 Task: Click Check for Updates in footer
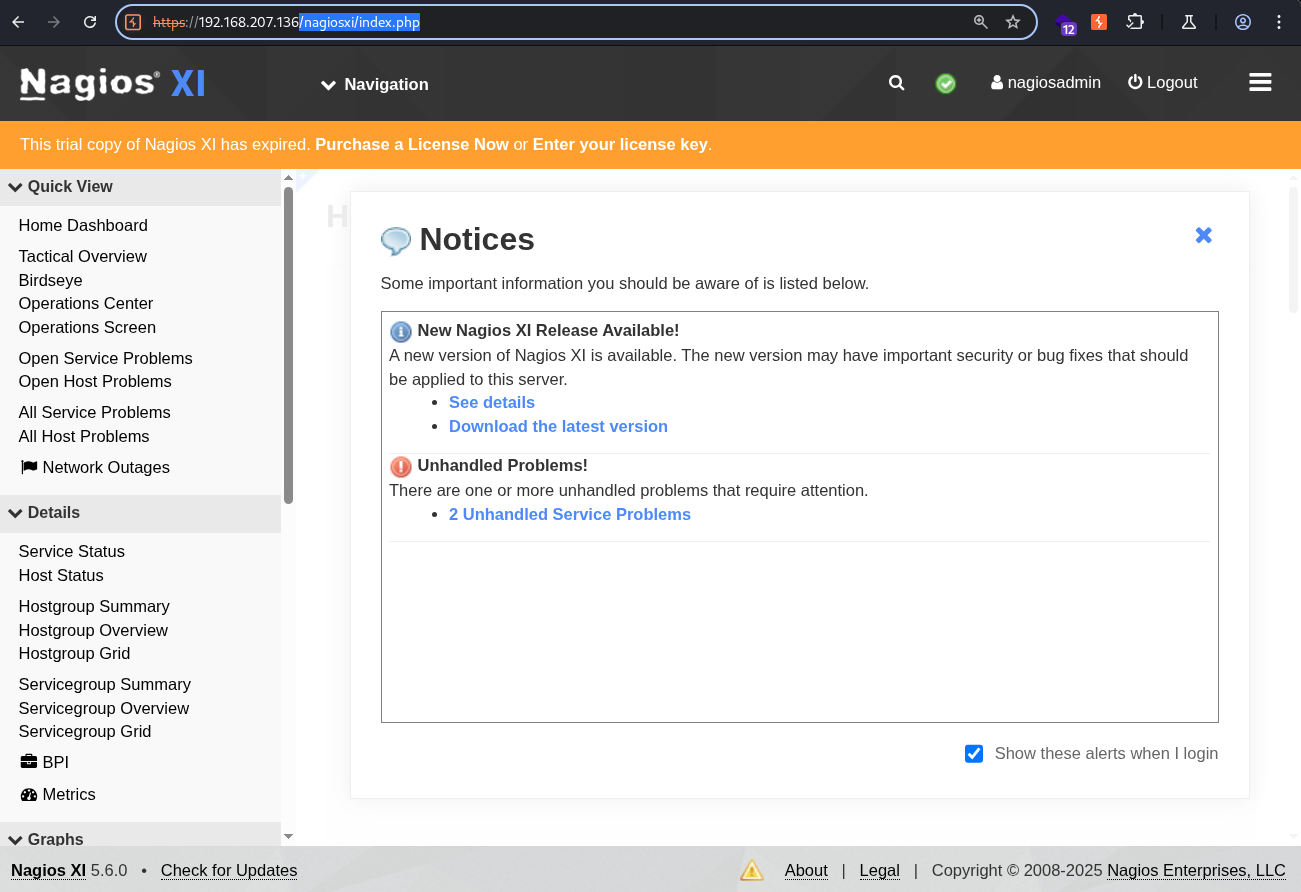click(x=229, y=870)
